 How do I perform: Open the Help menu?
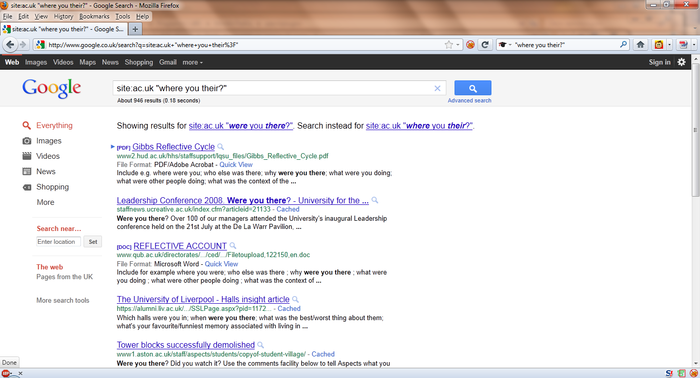(142, 17)
